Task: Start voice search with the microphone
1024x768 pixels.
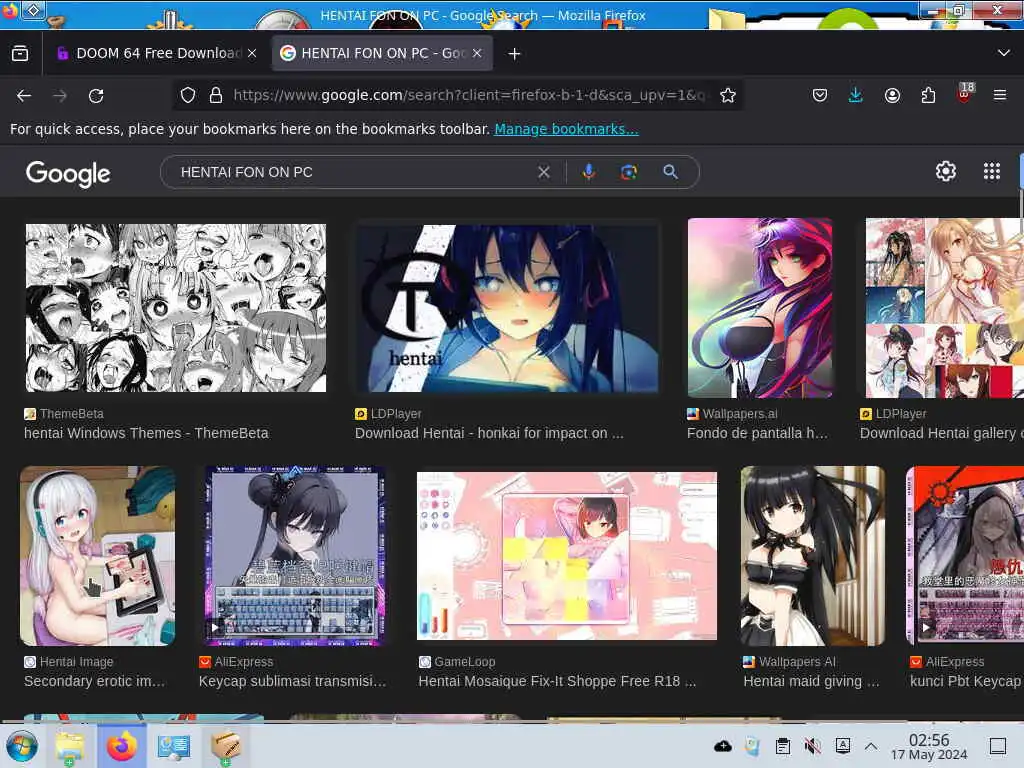Action: click(x=588, y=172)
